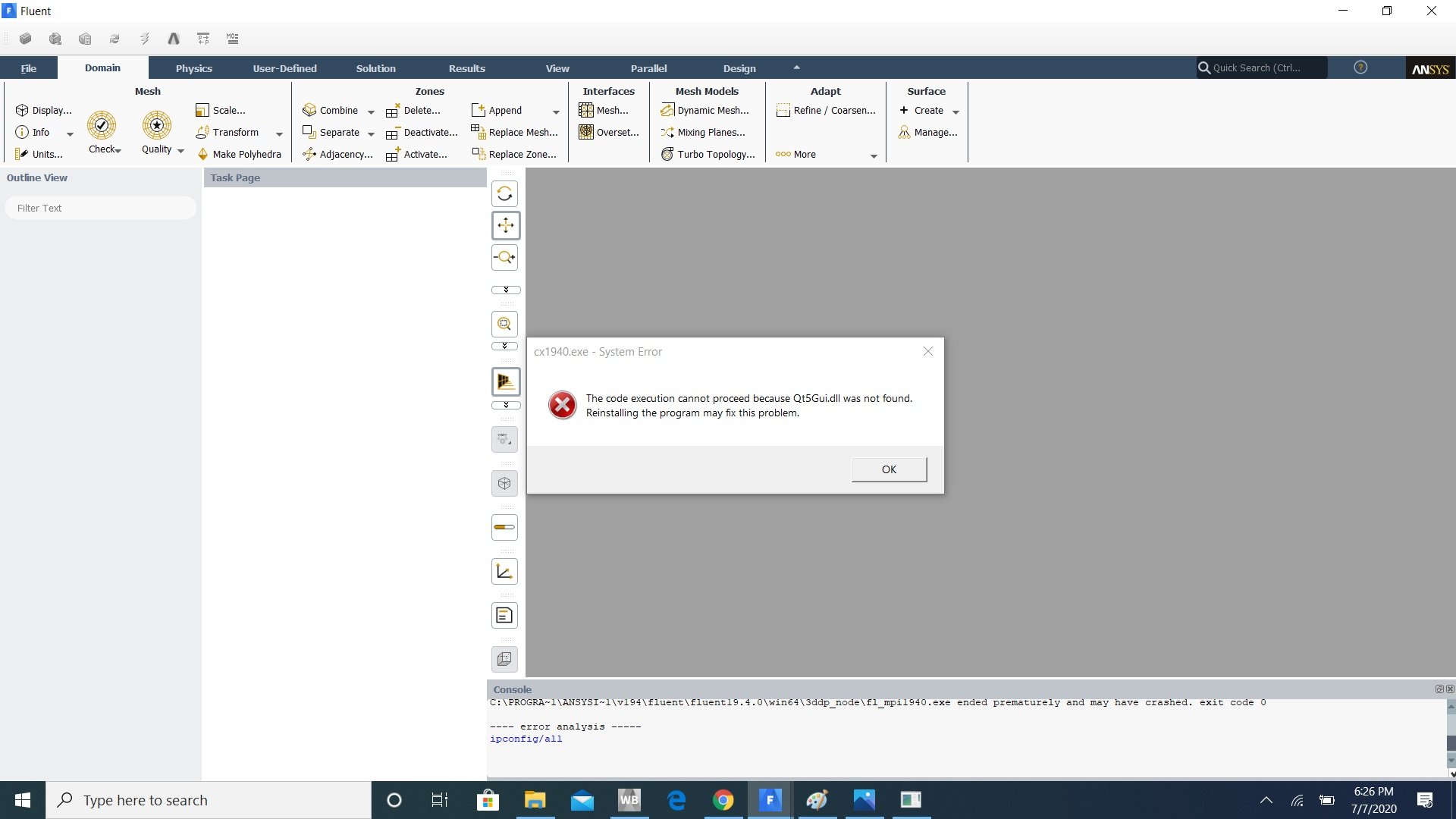The image size is (1456, 819).
Task: Open the Results ribbon tab
Action: tap(466, 68)
